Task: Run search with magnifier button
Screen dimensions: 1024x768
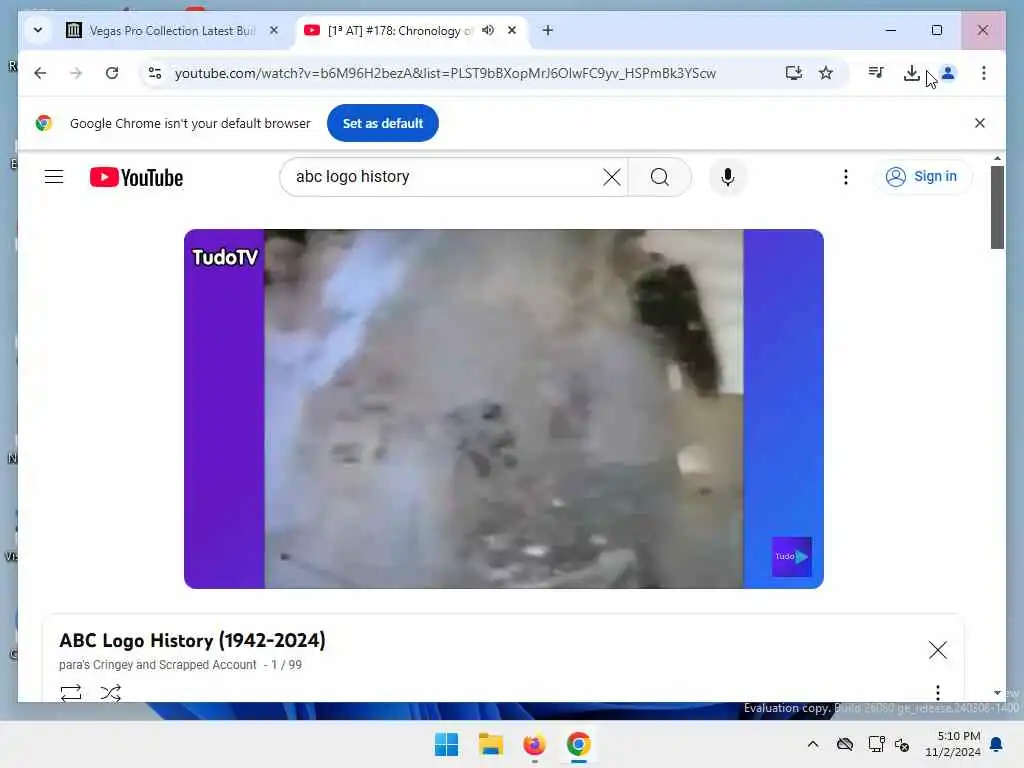Action: (x=660, y=177)
